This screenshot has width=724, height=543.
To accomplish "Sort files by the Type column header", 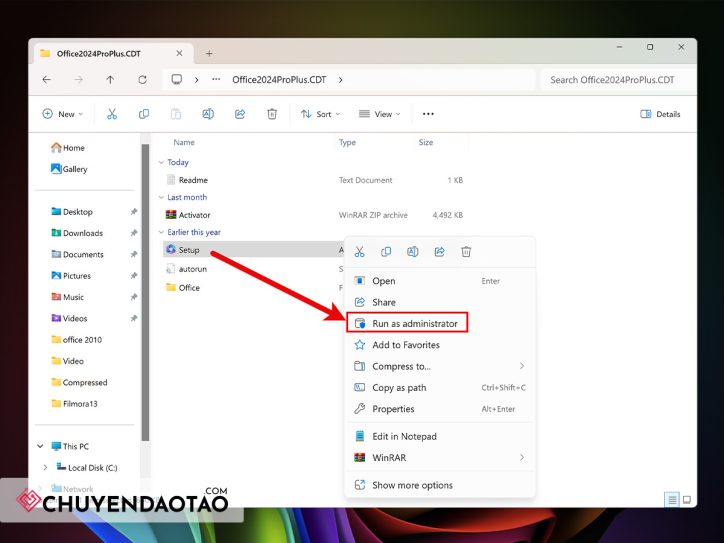I will click(347, 142).
